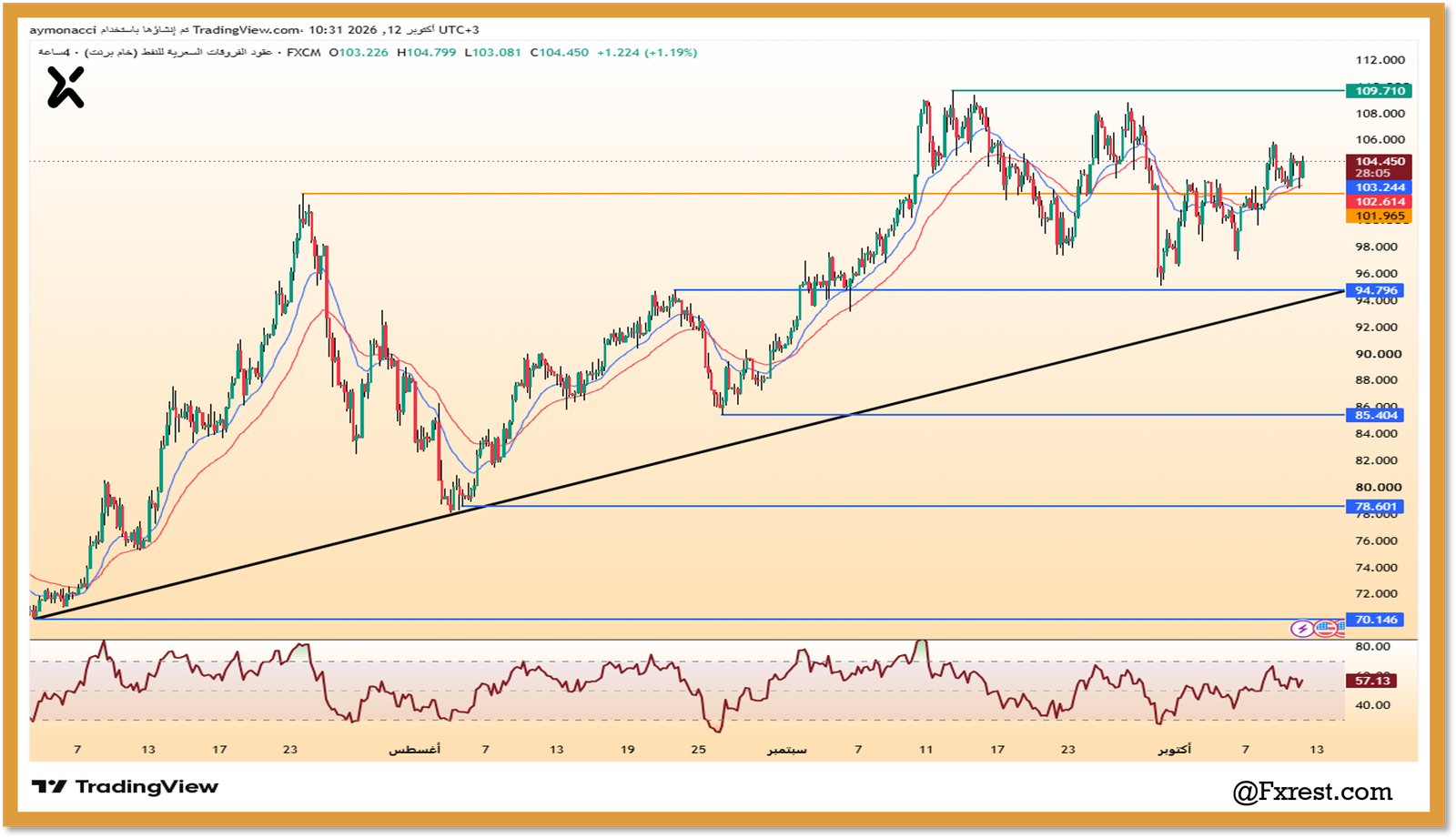
Task: Select the blue 94.796 support level label
Action: (1375, 291)
